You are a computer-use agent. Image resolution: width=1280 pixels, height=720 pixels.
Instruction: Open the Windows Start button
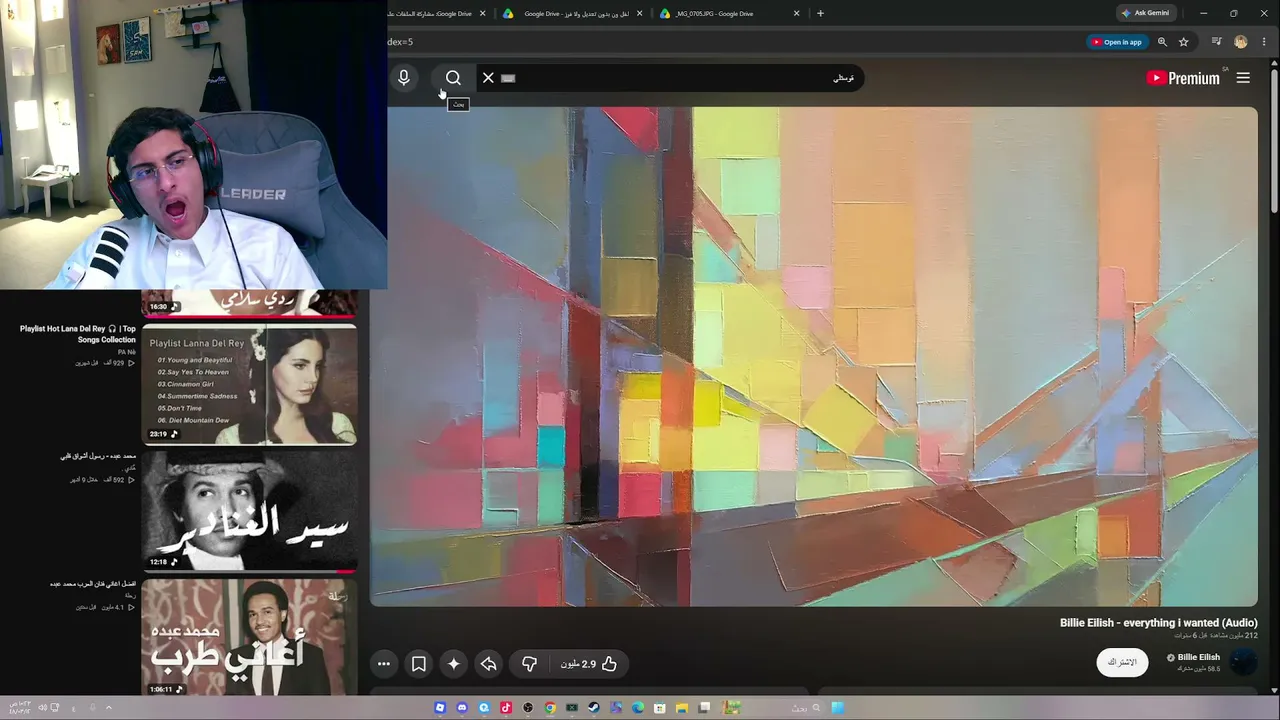838,708
